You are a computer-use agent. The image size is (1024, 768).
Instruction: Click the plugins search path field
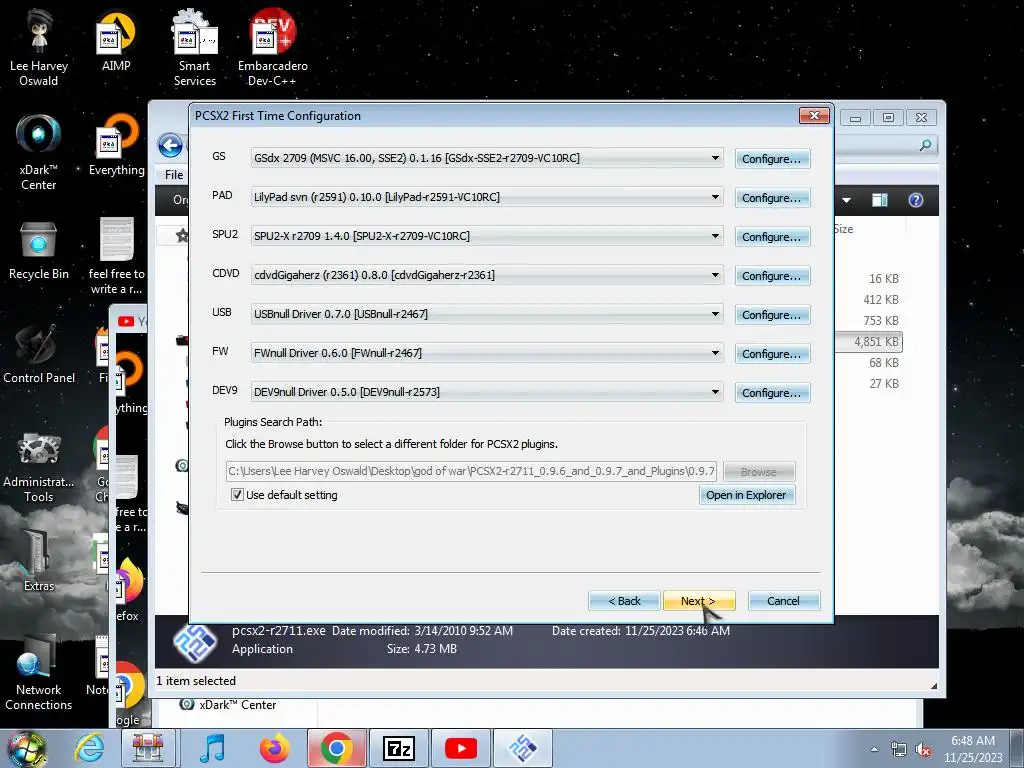[471, 472]
